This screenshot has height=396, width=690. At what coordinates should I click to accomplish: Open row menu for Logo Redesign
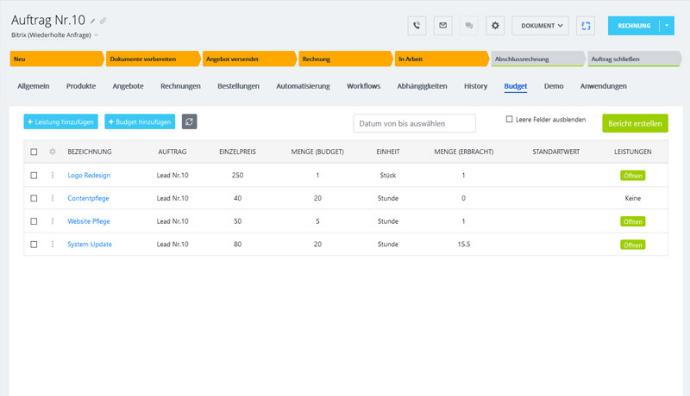[52, 175]
